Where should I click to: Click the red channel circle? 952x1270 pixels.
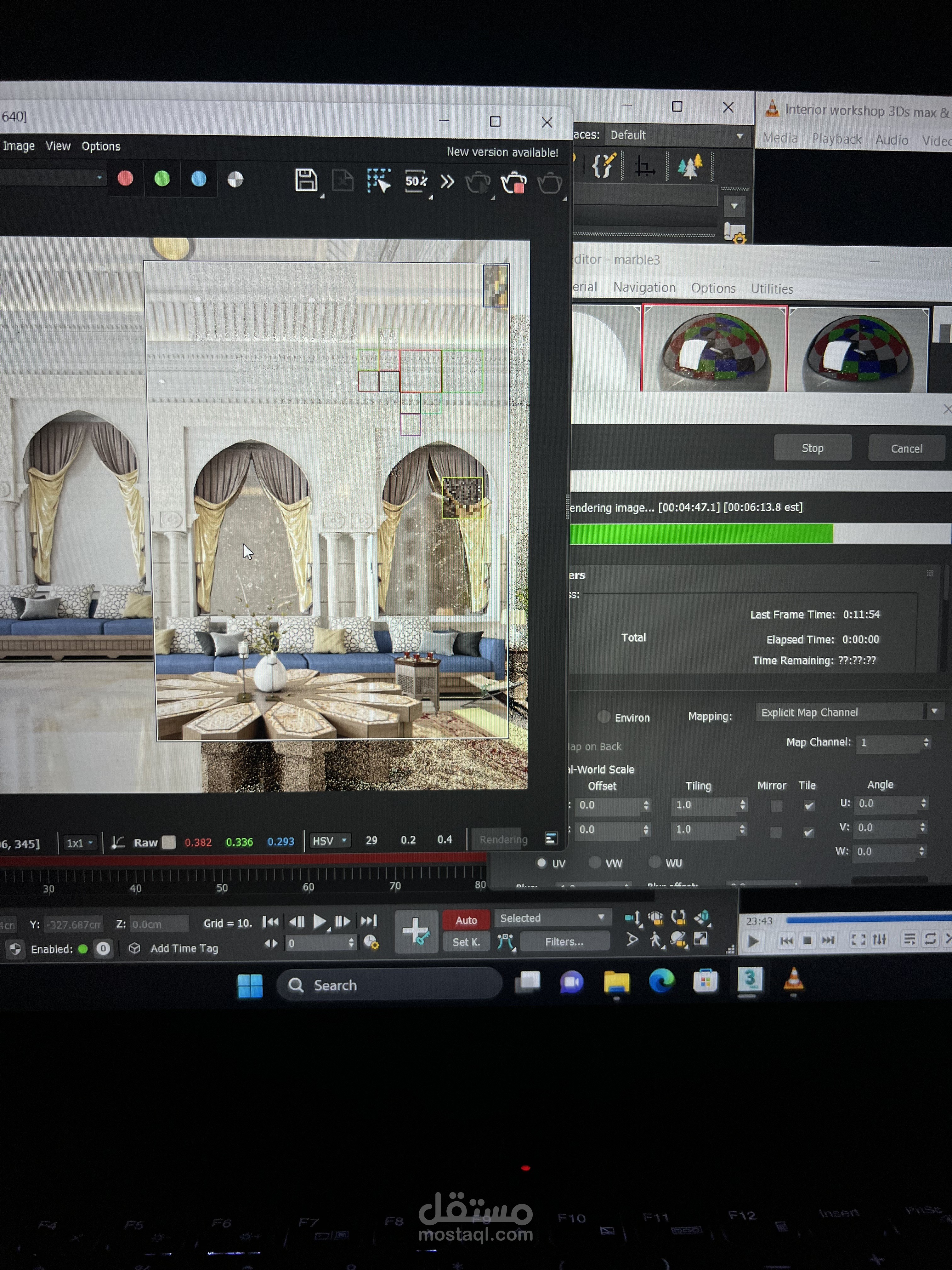(x=125, y=179)
